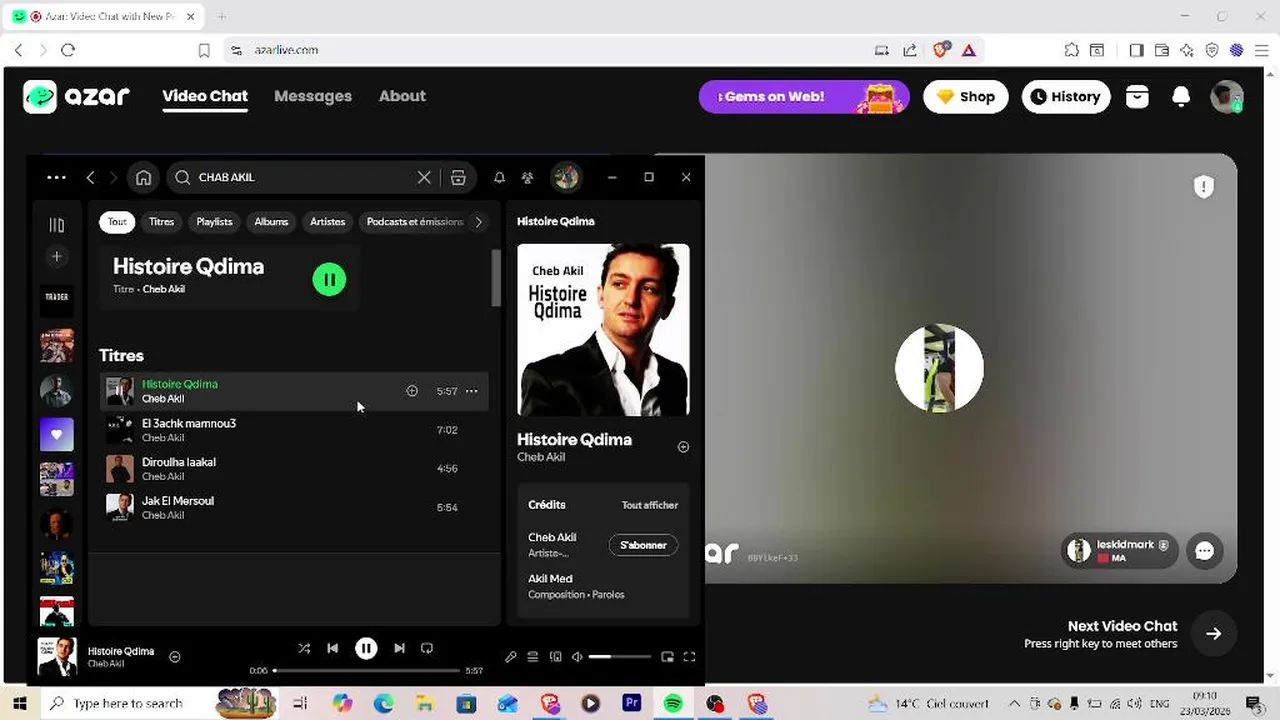Viewport: 1280px width, 720px height.
Task: Open Azar History button
Action: point(1065,97)
